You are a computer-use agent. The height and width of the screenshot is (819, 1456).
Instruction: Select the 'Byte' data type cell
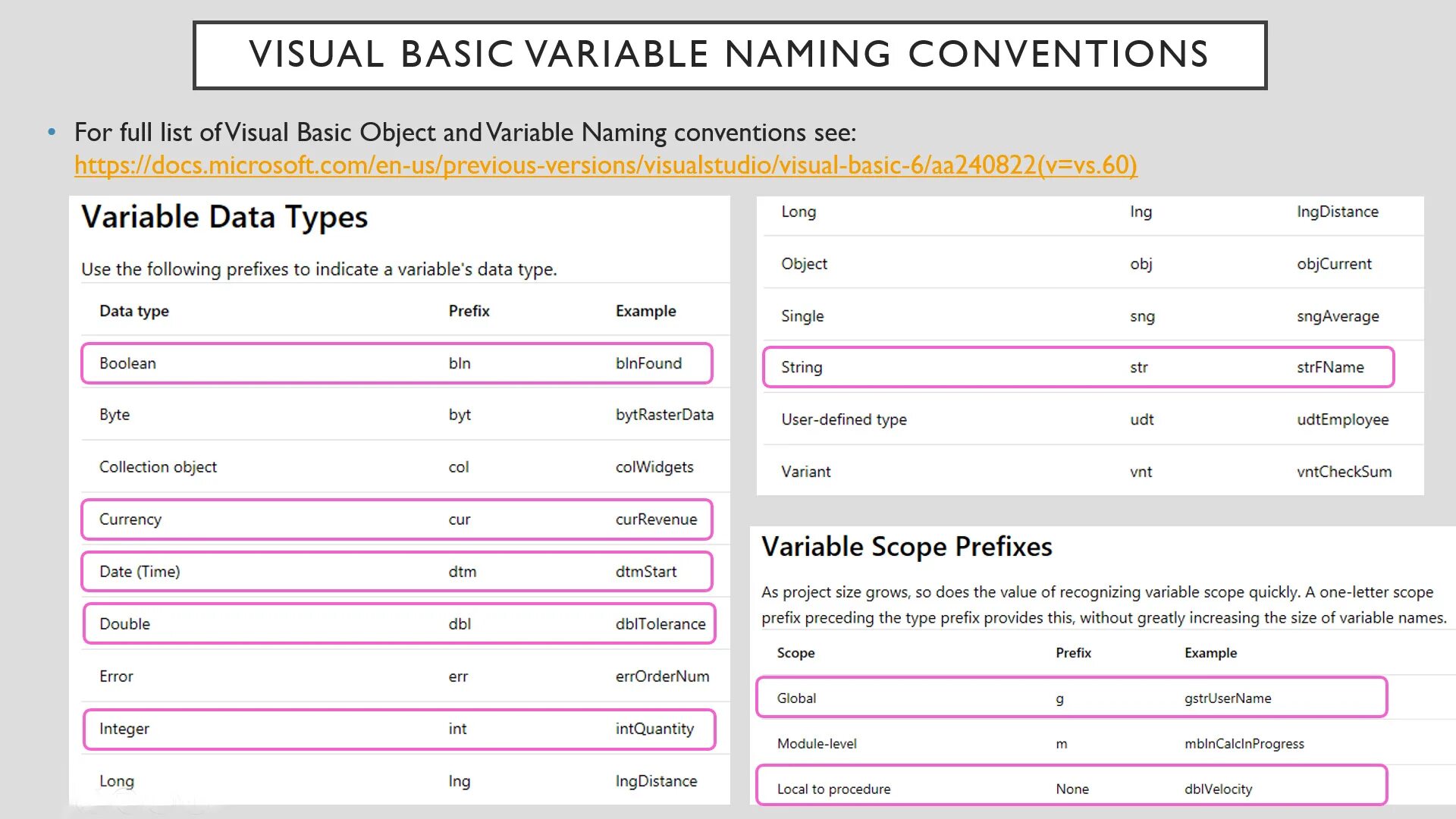pyautogui.click(x=115, y=415)
